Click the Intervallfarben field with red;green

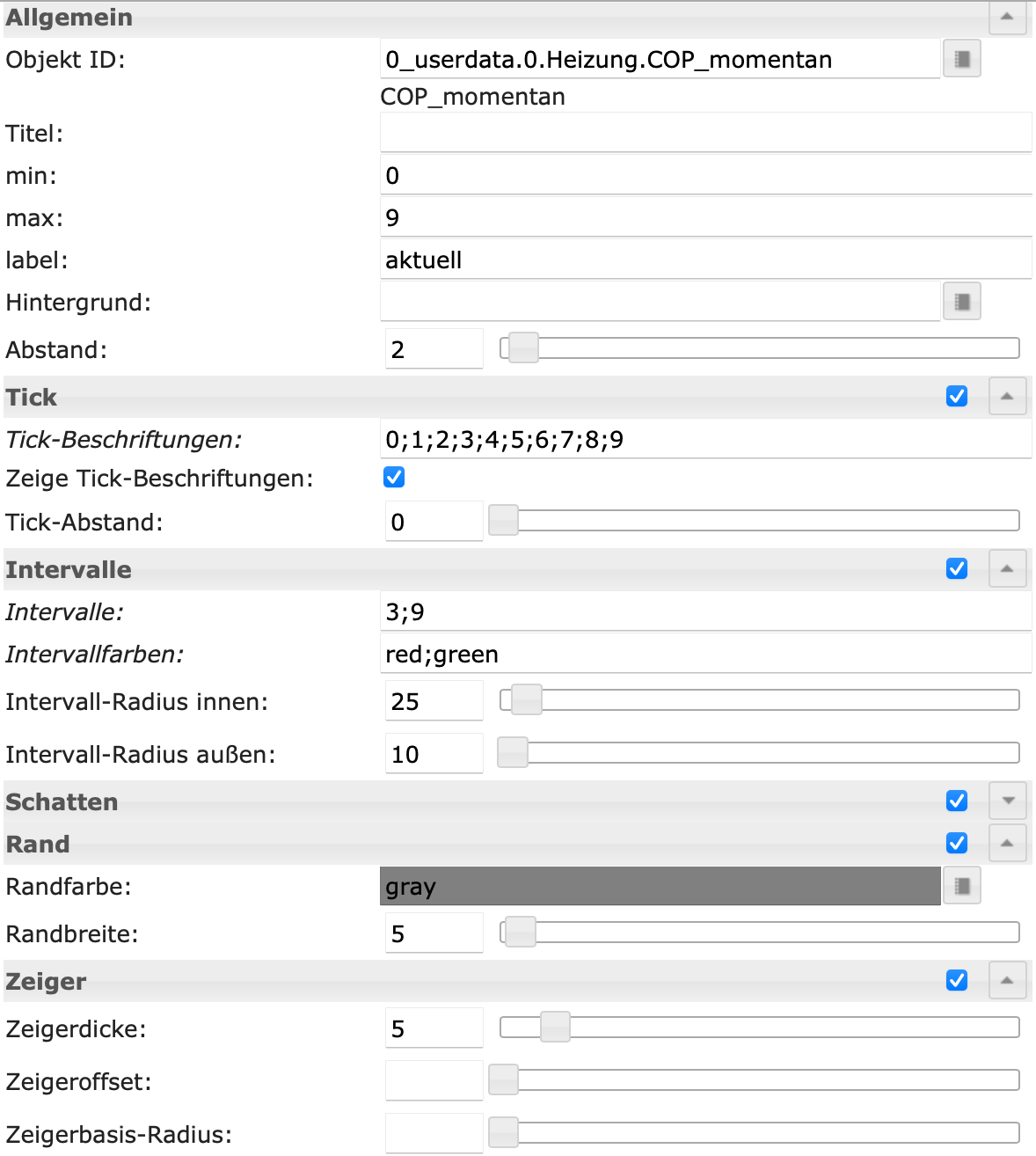pyautogui.click(x=705, y=654)
